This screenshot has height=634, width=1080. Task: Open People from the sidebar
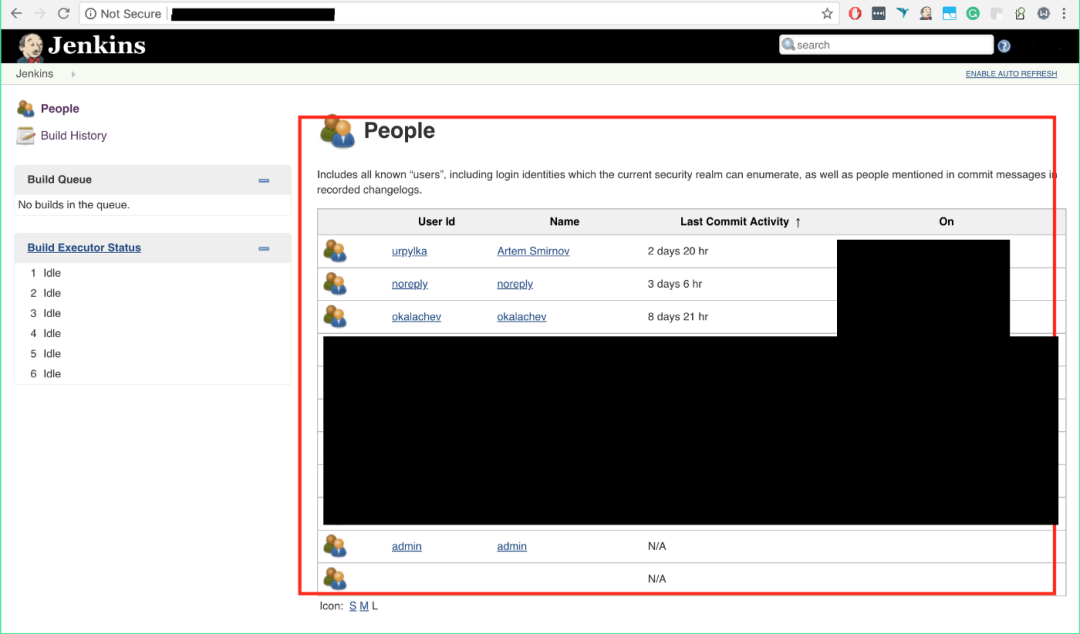[x=59, y=108]
